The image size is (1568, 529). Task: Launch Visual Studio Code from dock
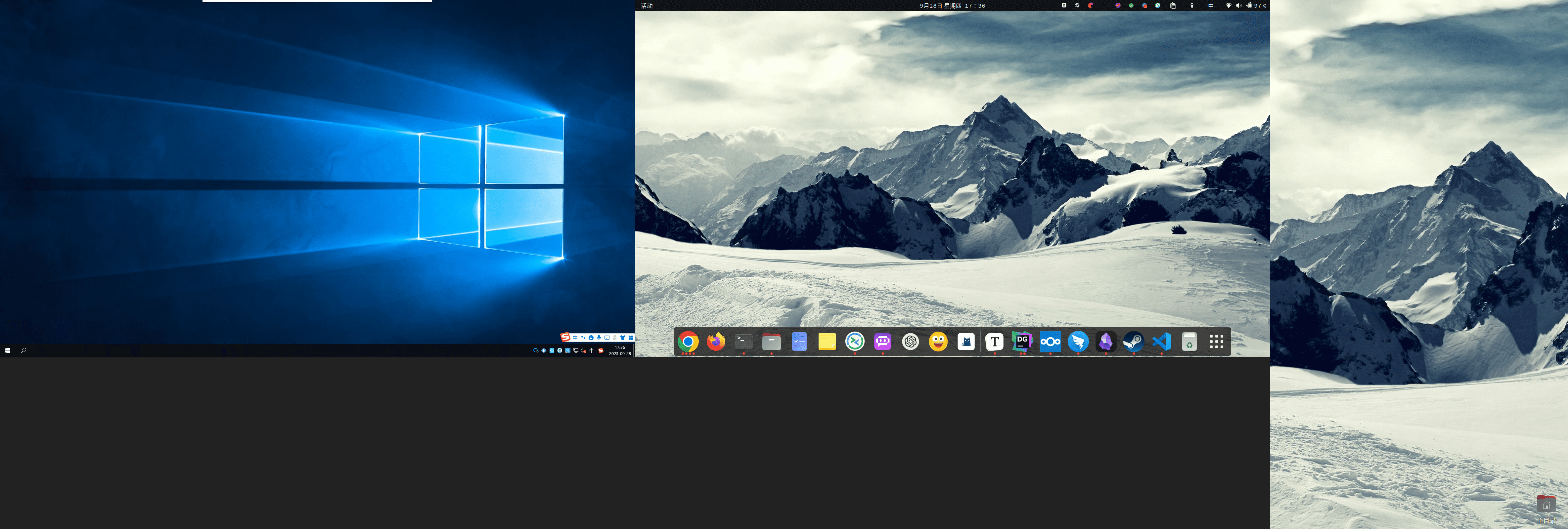[1161, 342]
